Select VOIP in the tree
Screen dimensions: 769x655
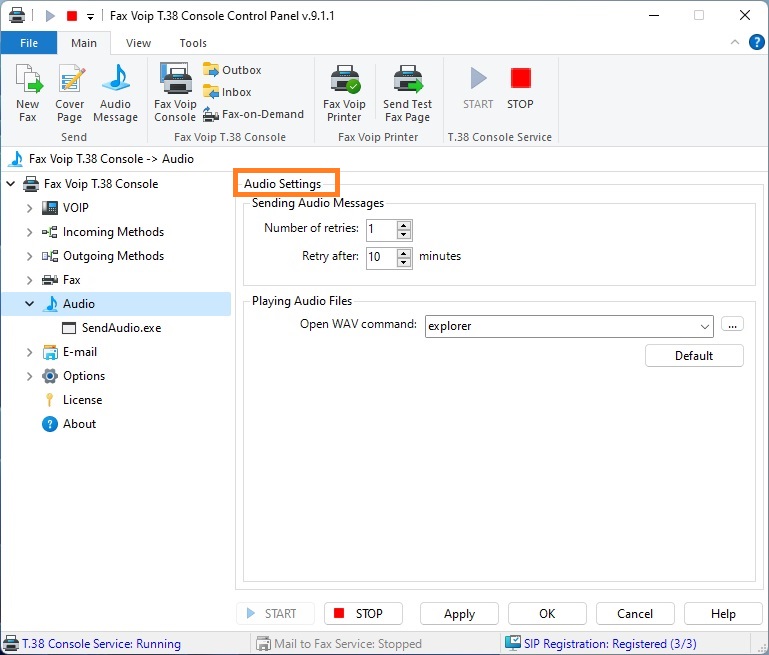76,208
